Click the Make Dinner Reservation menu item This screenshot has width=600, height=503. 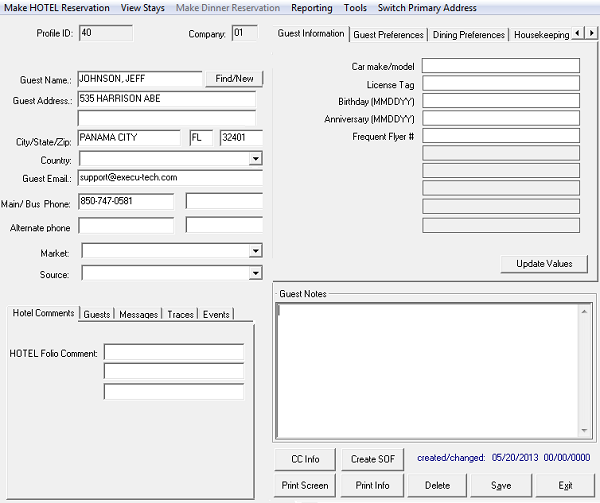(x=228, y=8)
